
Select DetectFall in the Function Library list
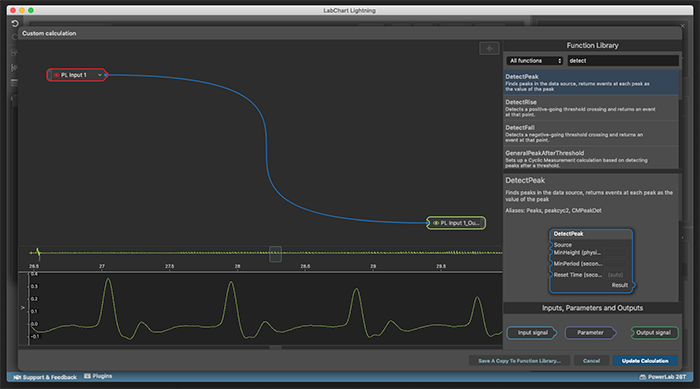tap(591, 133)
